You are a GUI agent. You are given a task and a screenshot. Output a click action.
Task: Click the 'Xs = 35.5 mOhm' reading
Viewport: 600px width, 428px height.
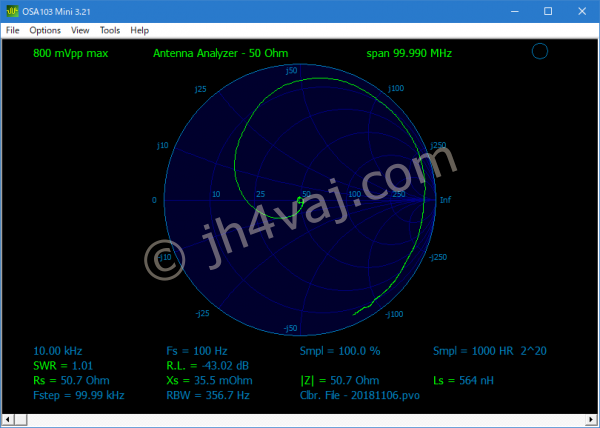(209, 381)
